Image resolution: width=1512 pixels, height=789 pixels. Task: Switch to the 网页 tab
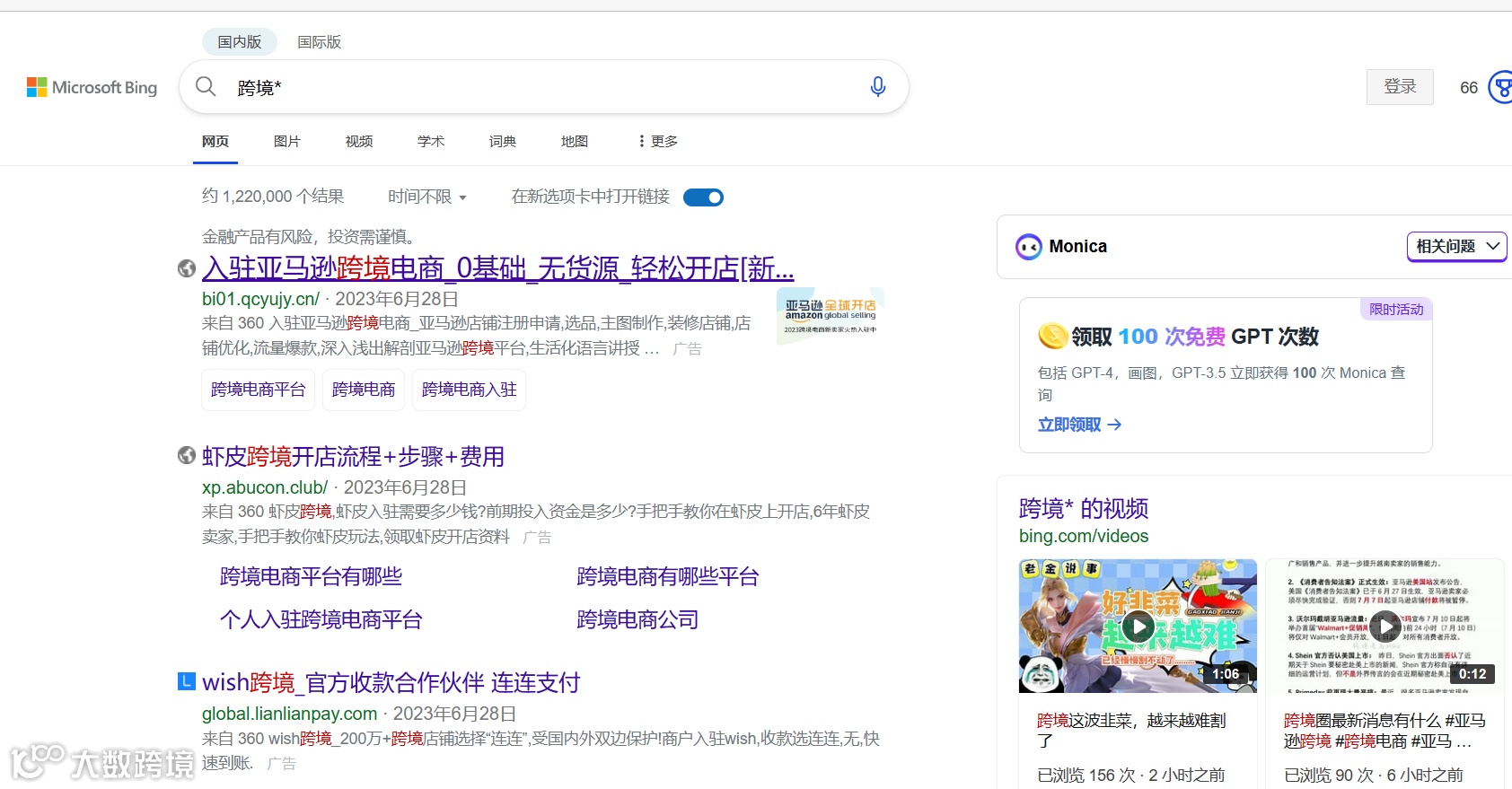tap(215, 141)
